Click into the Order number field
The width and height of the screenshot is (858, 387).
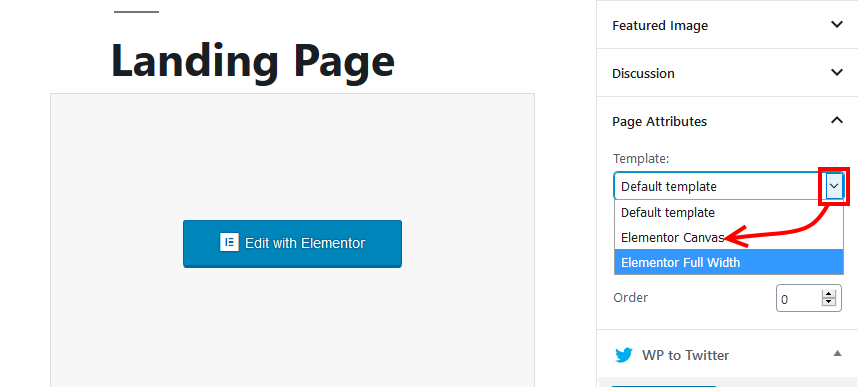coord(801,298)
